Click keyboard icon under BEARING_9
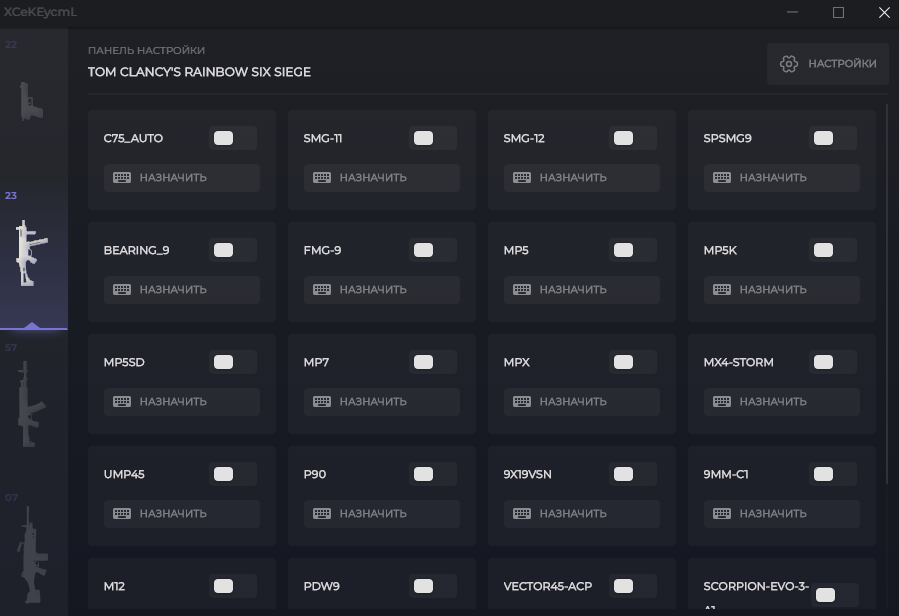 122,290
